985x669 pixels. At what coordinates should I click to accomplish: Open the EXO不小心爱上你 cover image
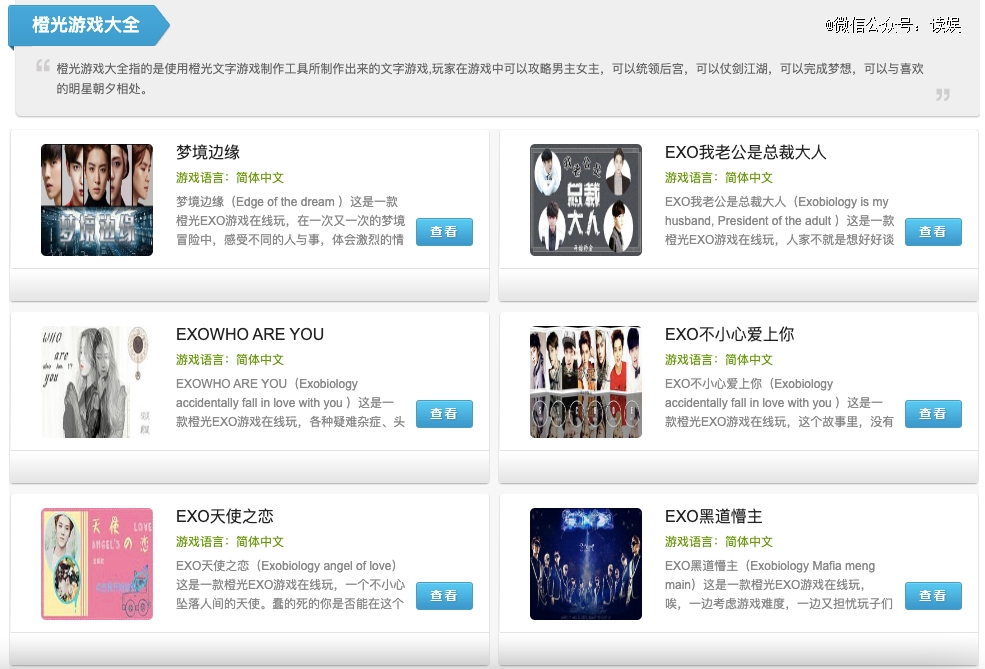pyautogui.click(x=585, y=382)
